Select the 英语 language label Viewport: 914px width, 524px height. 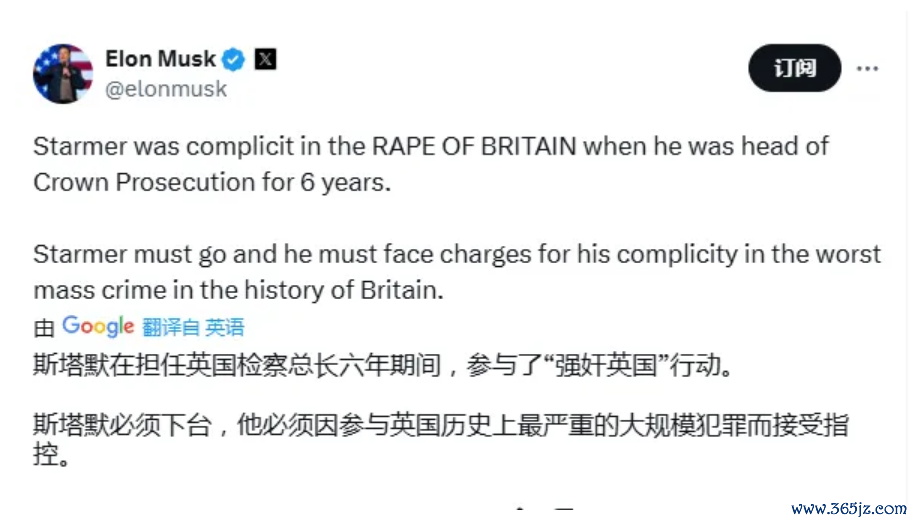[225, 327]
